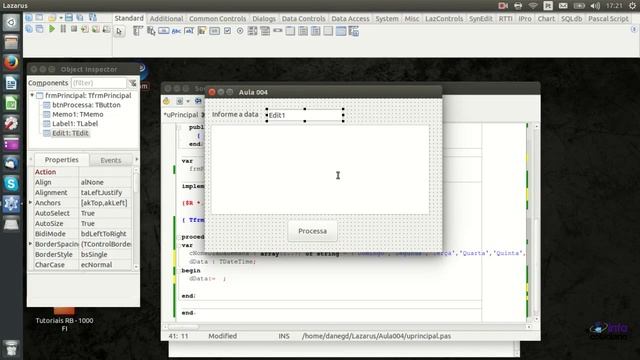Image resolution: width=640 pixels, height=360 pixels.
Task: Pick the TEdit component in palette
Action: [189, 31]
